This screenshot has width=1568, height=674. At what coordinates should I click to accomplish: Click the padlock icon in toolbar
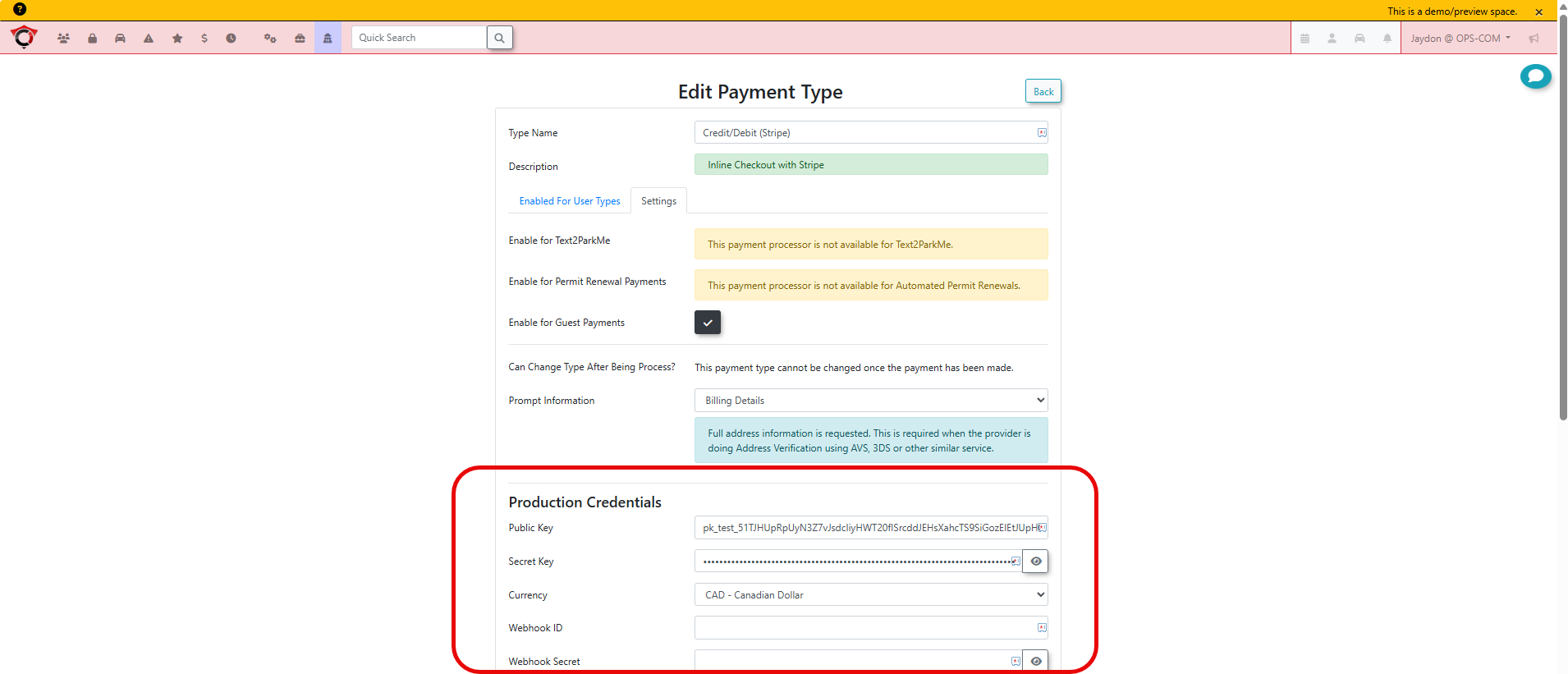[x=92, y=39]
